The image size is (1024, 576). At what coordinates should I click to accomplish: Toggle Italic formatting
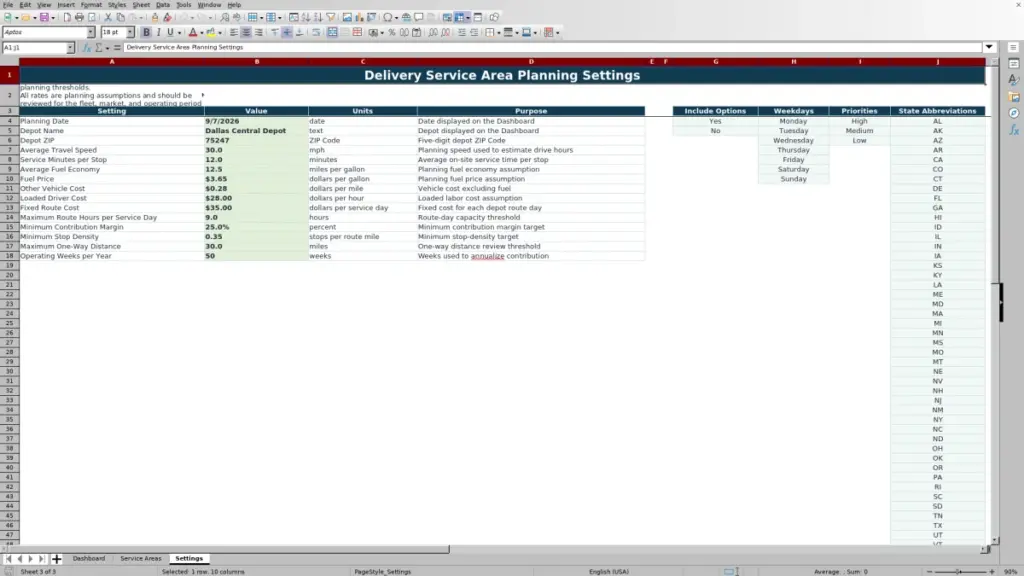point(159,32)
